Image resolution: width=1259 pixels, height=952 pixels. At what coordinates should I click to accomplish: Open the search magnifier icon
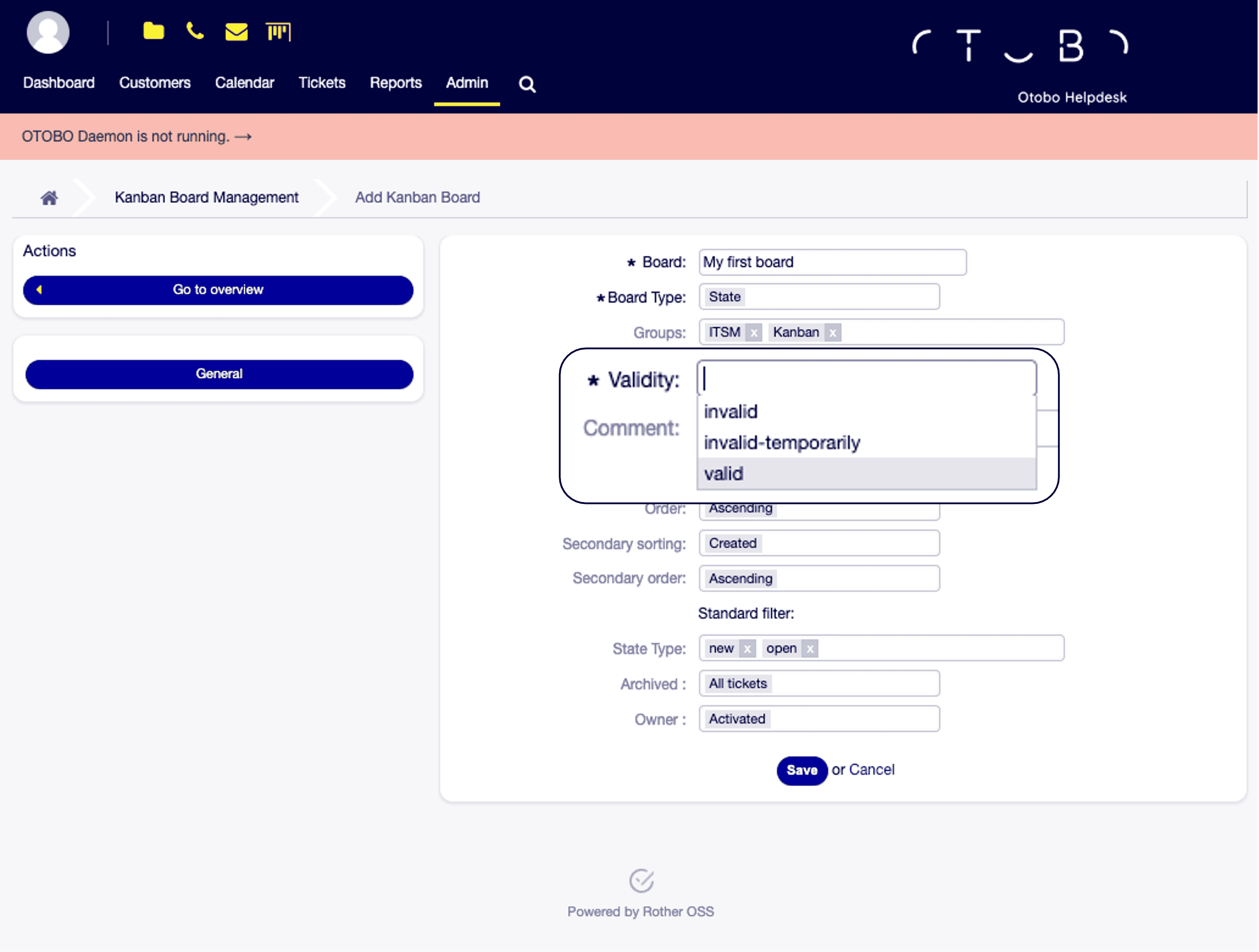pyautogui.click(x=527, y=84)
